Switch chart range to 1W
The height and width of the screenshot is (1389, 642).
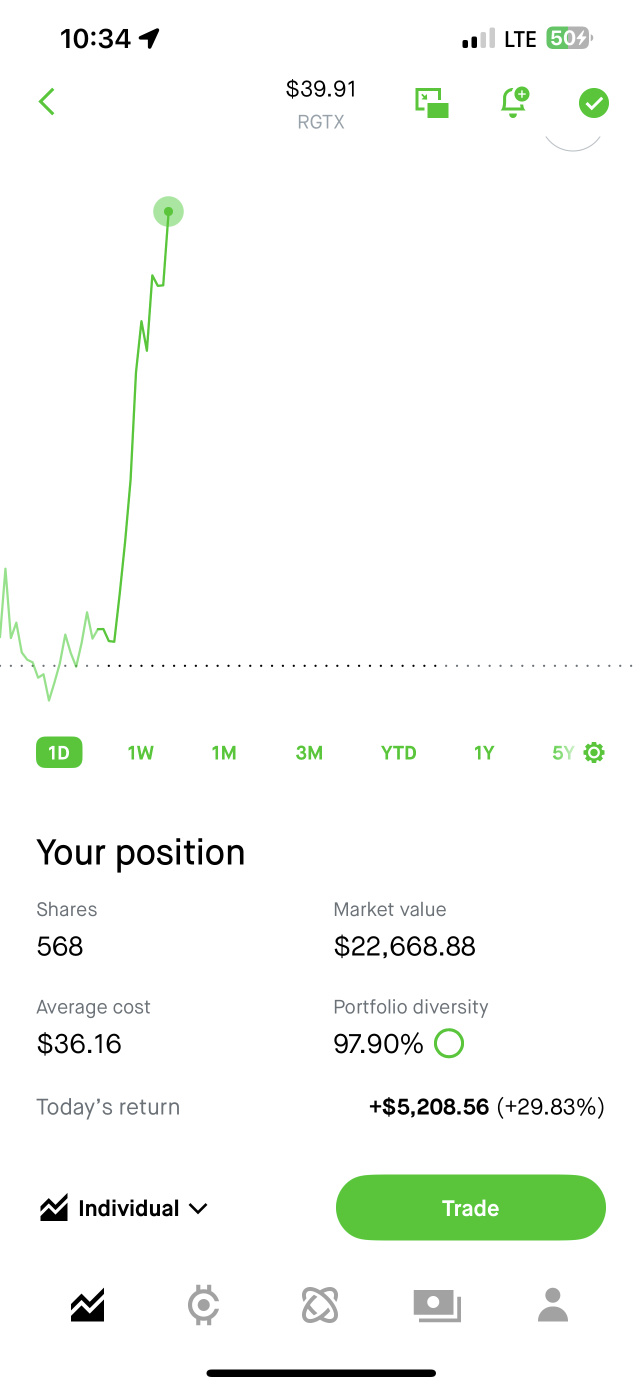pos(141,753)
